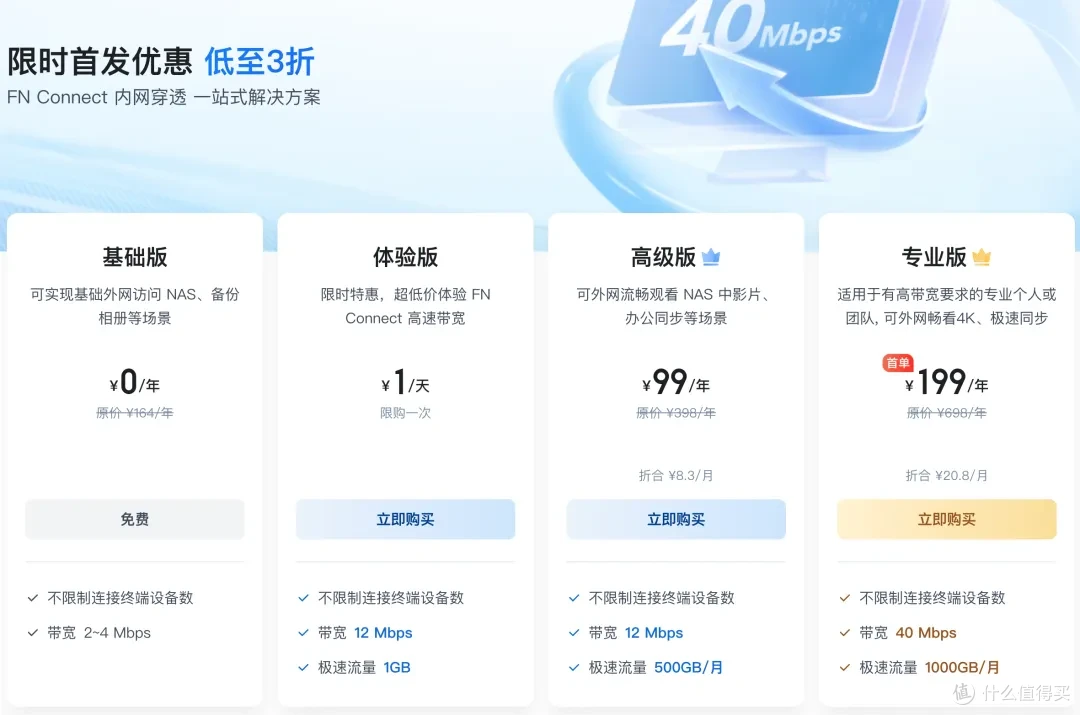Click 折合 ¥20.8/月 text
The width and height of the screenshot is (1080, 715).
(x=947, y=475)
